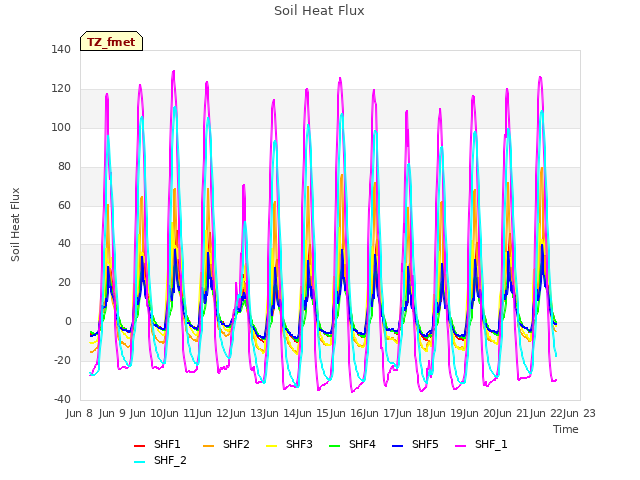
Task: Click the Jun 16 x-axis label
Action: coord(347,413)
